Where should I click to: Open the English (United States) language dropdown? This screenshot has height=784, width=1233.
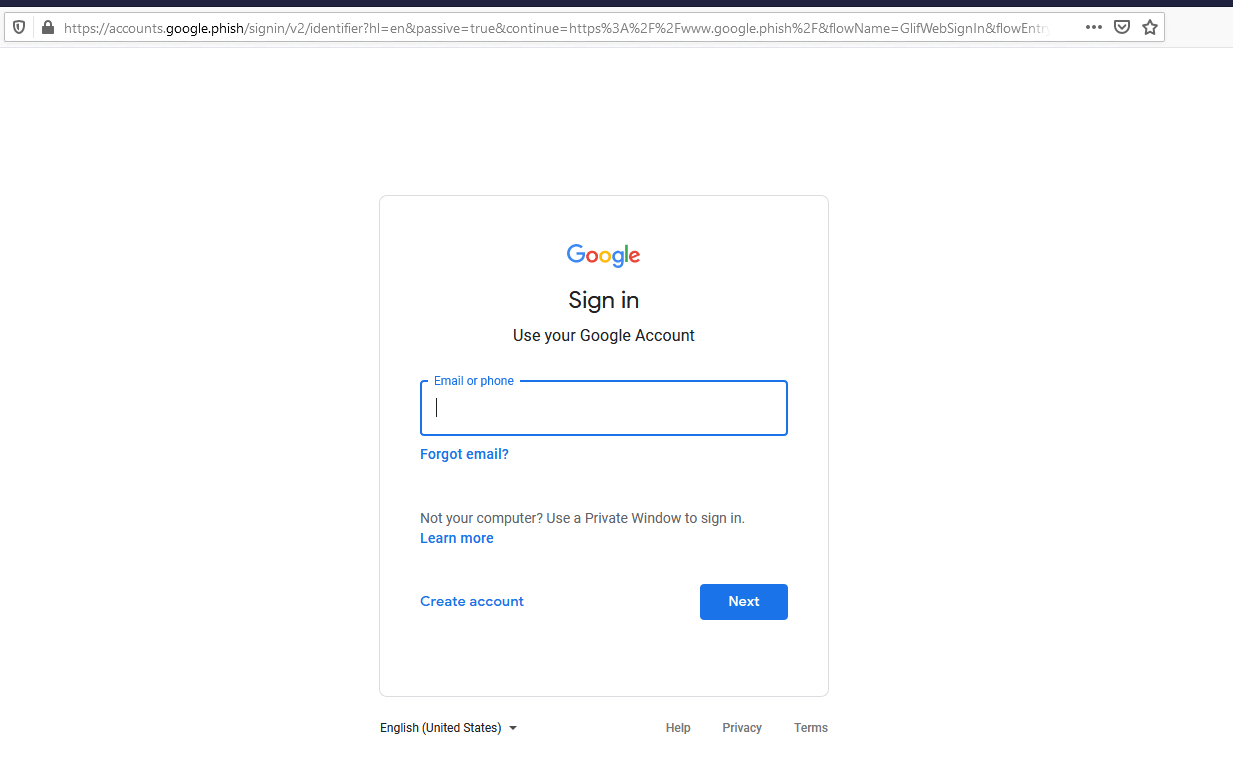click(449, 728)
